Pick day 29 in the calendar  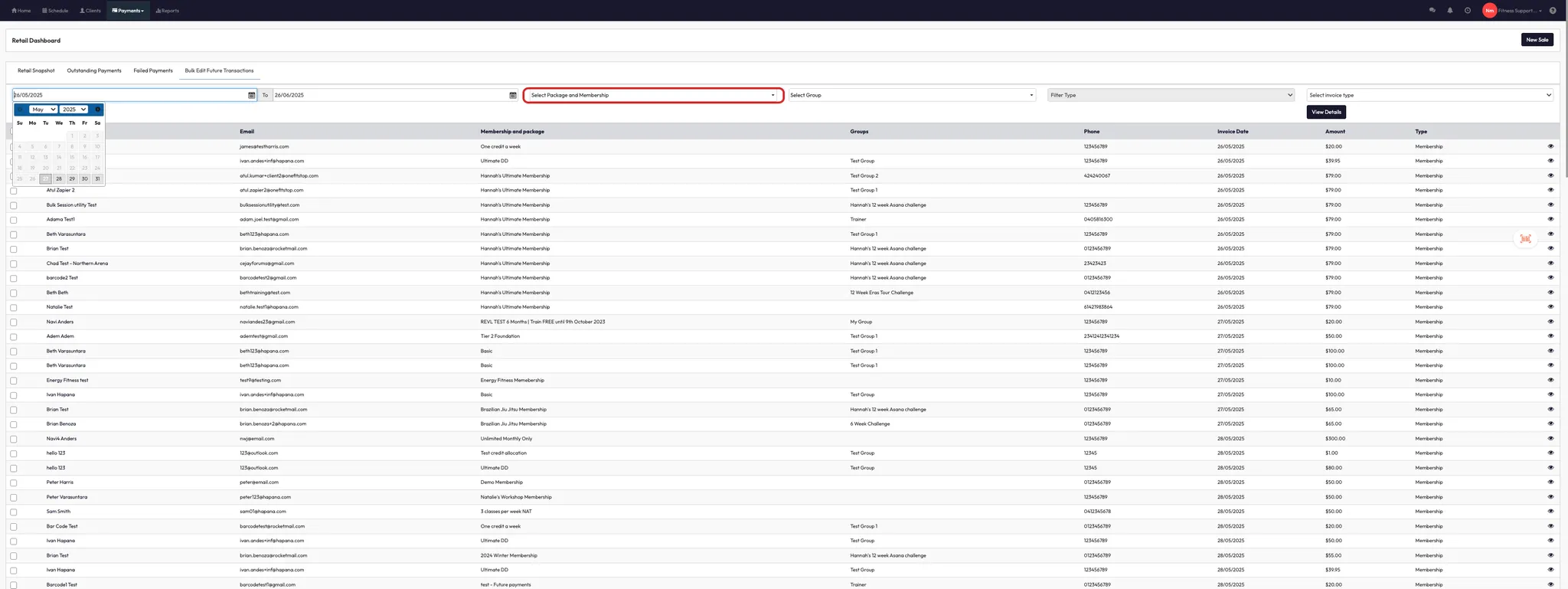tap(72, 178)
